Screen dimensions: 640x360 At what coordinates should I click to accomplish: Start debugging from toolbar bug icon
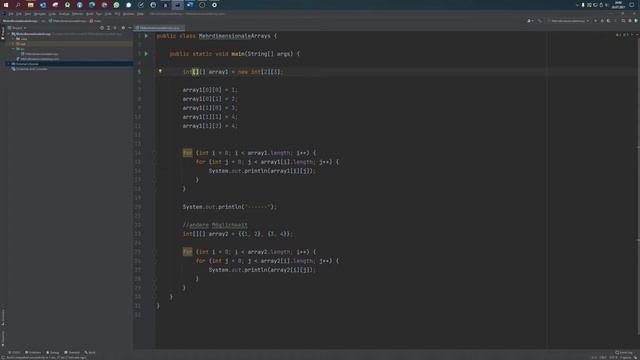602,20
